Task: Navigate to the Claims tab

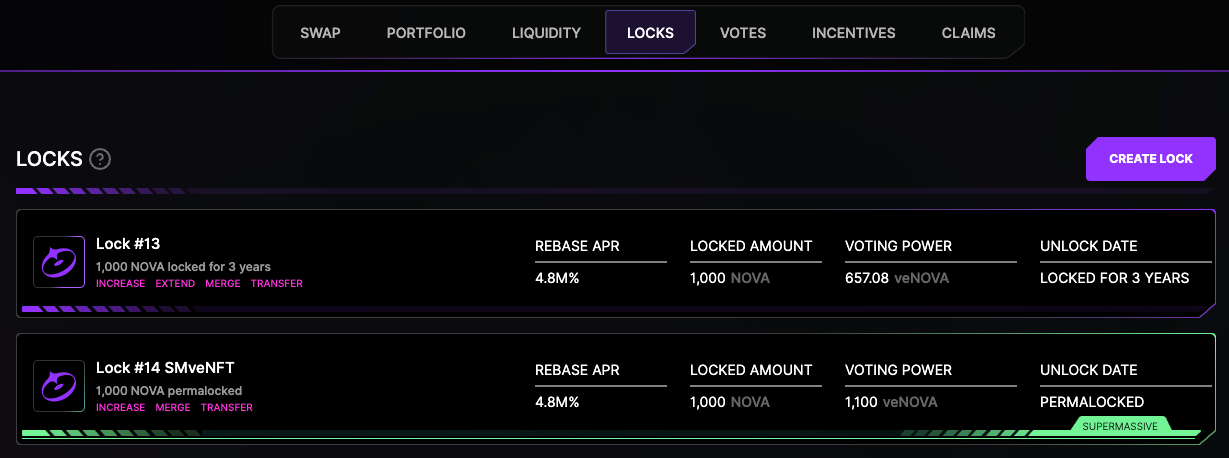Action: pyautogui.click(x=968, y=33)
